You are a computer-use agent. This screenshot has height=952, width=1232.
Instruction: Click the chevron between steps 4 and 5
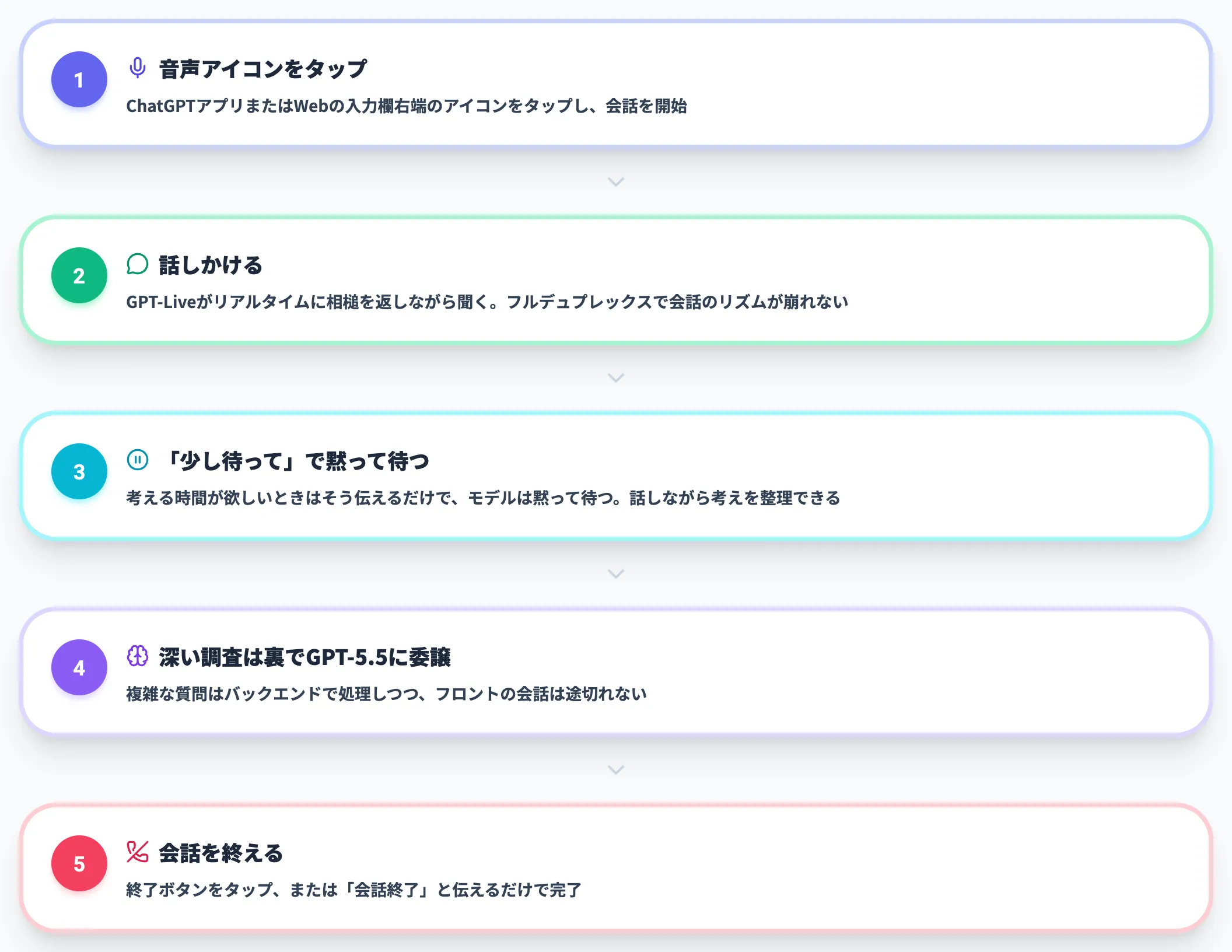click(616, 770)
